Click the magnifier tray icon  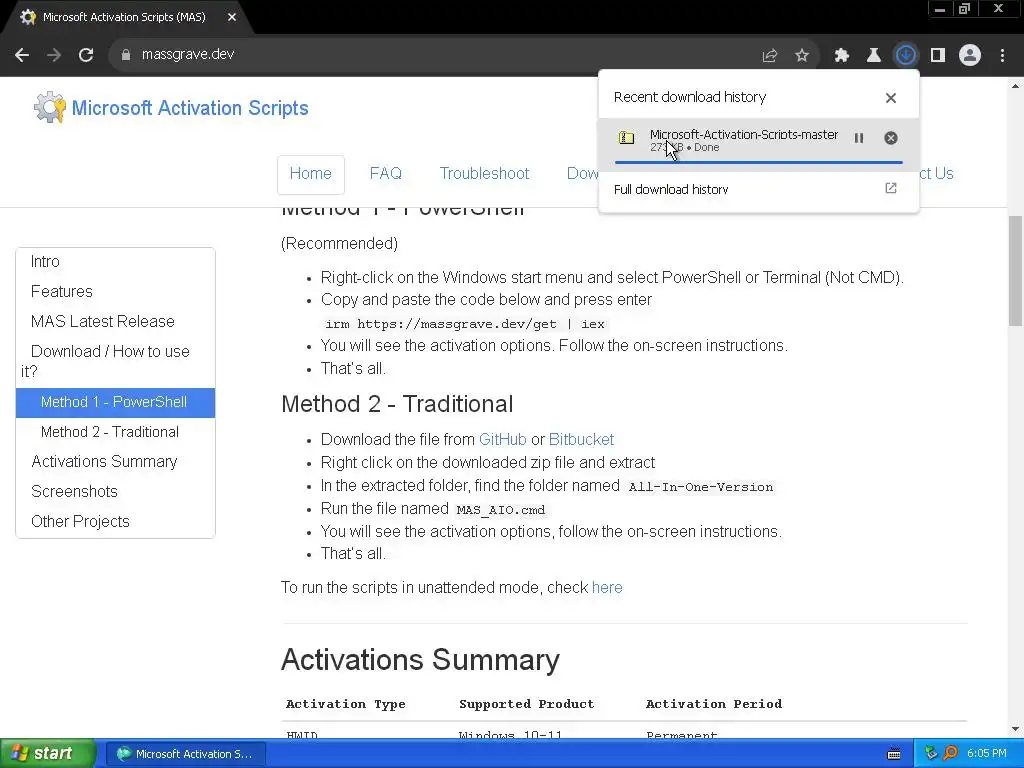(x=950, y=754)
